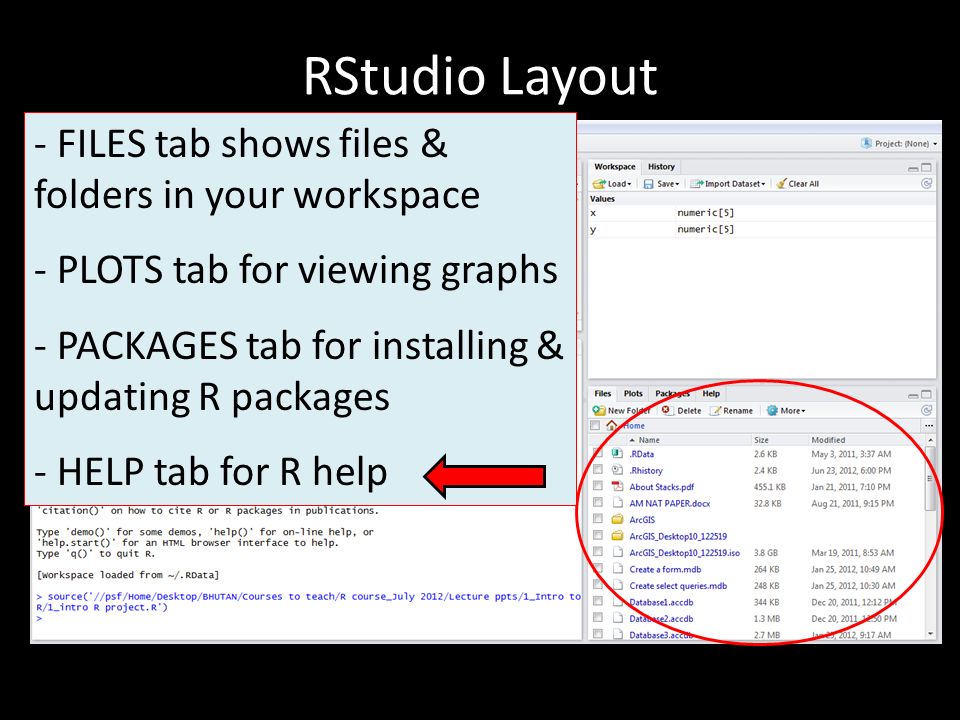Open the Import Dataset dropdown
This screenshot has width=960, height=720.
coord(728,184)
